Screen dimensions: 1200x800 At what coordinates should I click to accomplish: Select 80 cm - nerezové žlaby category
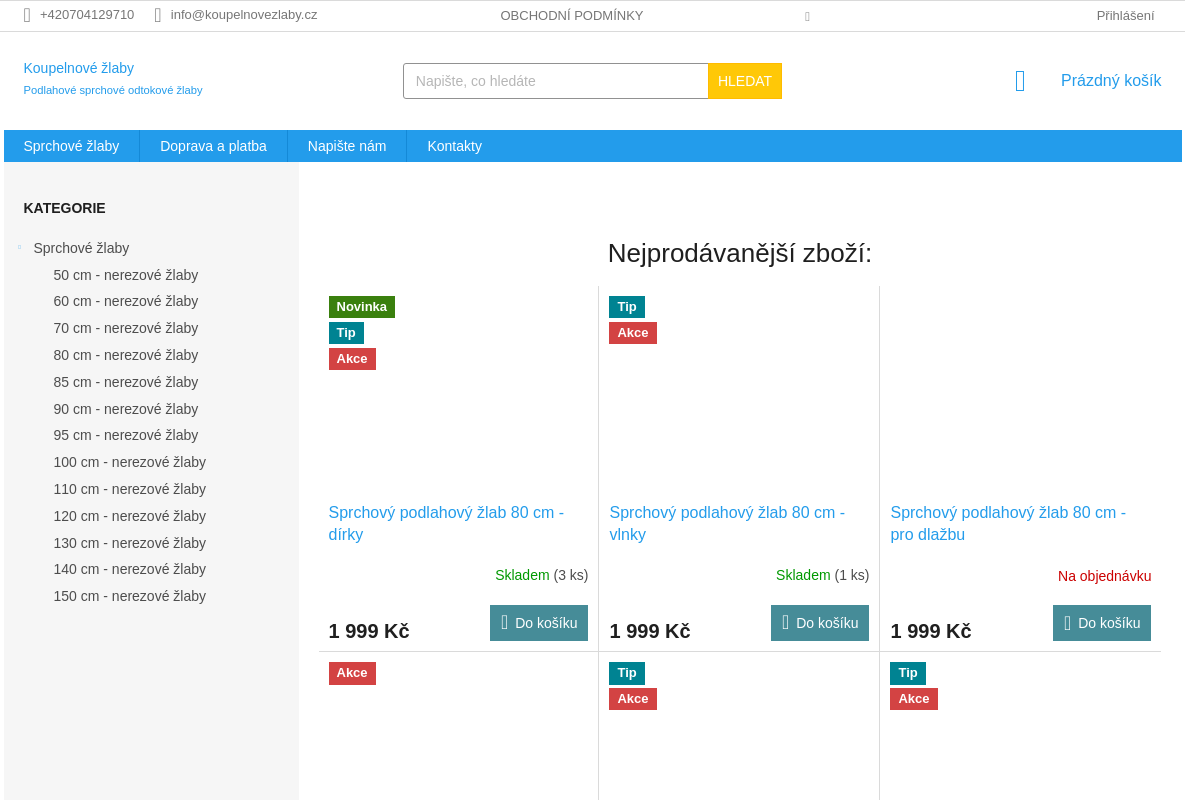(126, 355)
